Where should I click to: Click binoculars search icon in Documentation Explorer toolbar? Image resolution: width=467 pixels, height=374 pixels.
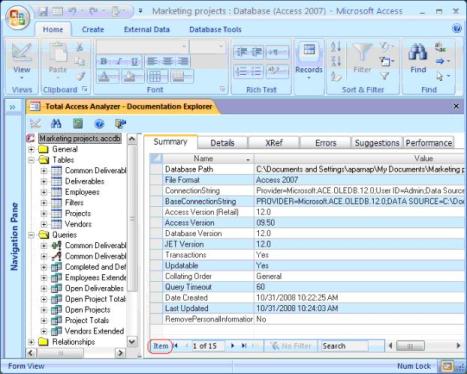[56, 124]
